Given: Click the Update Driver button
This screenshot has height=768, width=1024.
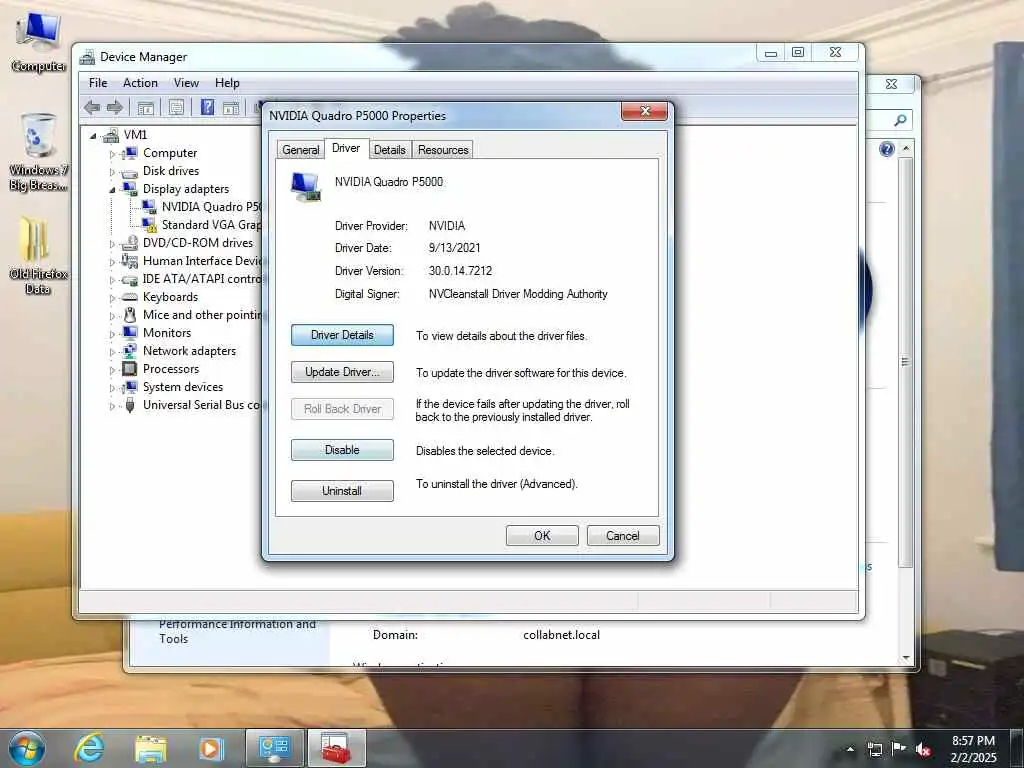Looking at the screenshot, I should click(x=342, y=372).
